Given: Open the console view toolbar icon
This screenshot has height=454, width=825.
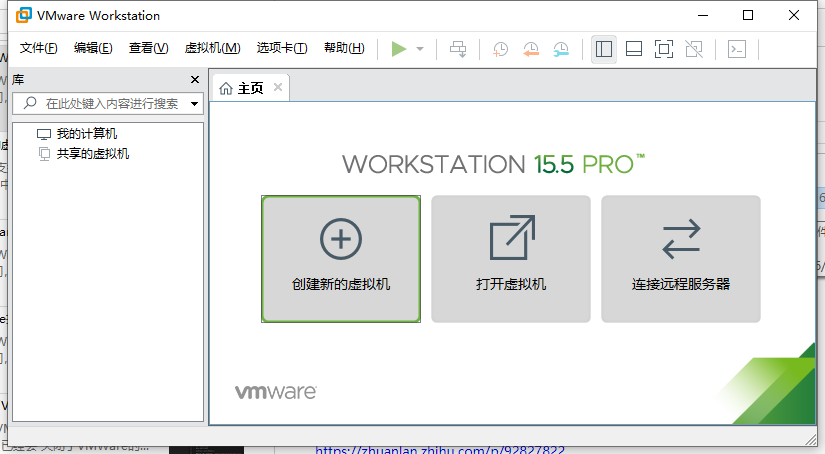Looking at the screenshot, I should click(x=737, y=49).
